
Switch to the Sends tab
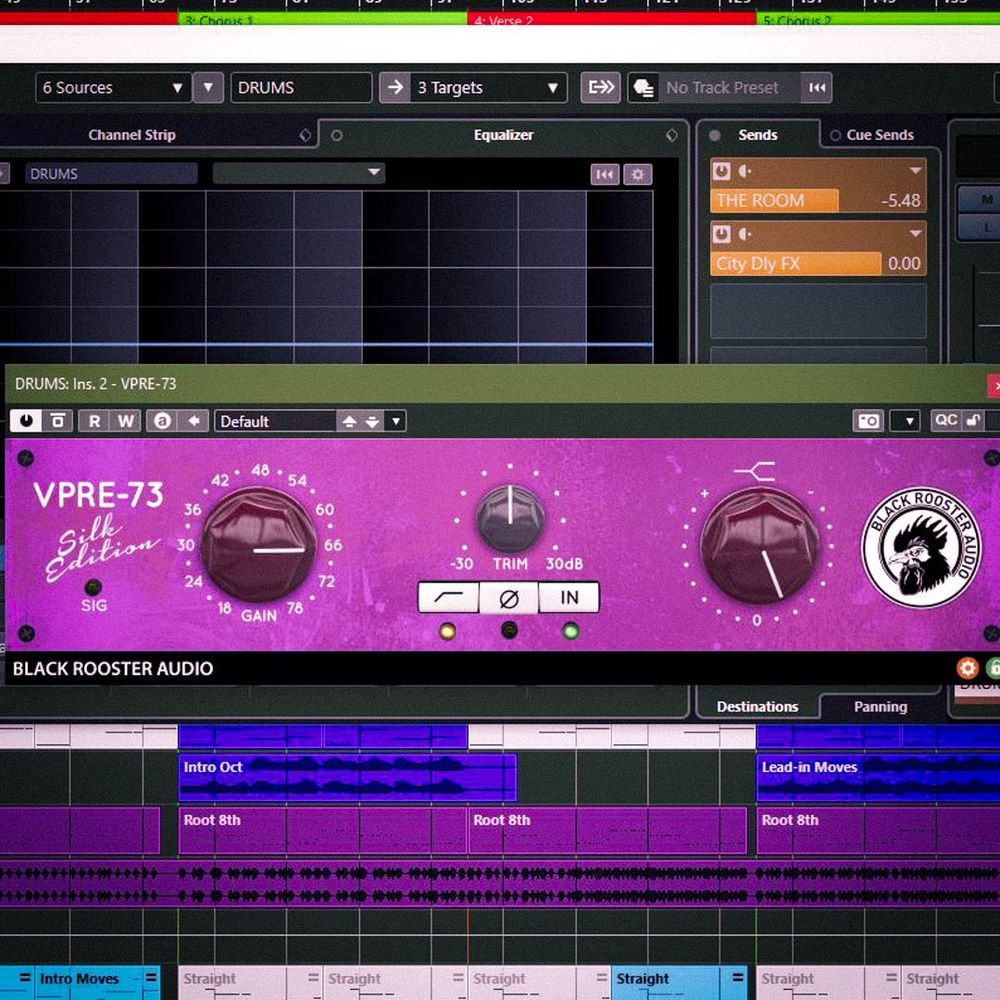758,135
